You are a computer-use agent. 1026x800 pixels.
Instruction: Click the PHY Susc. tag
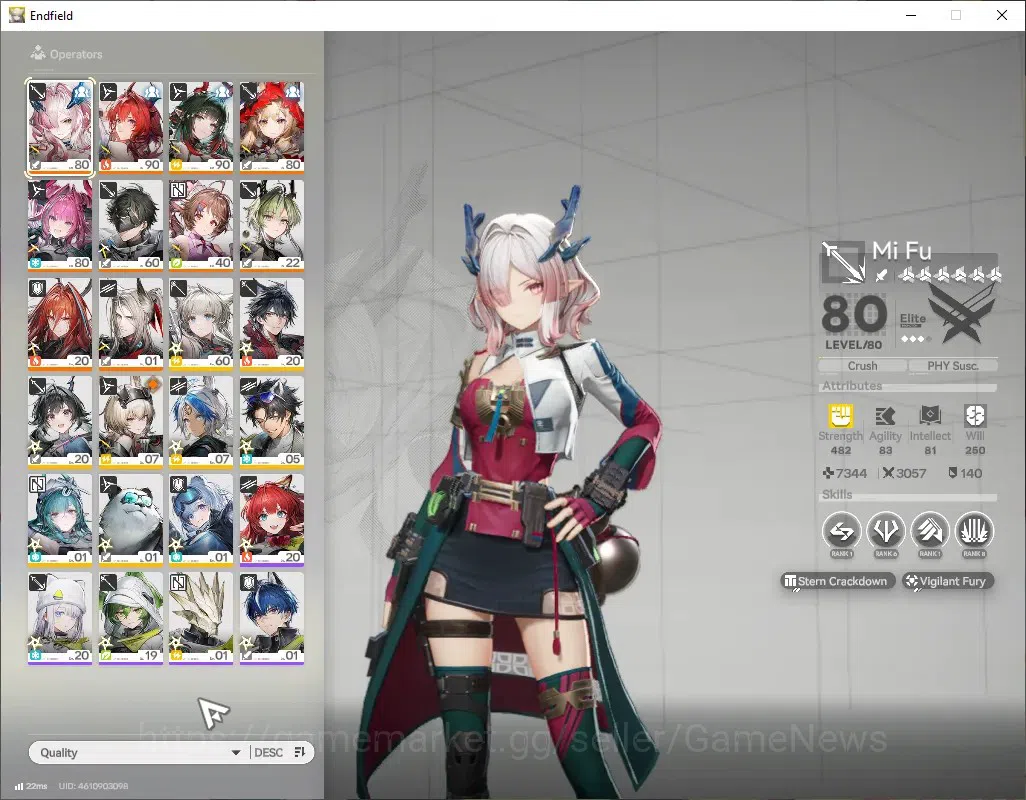(953, 366)
